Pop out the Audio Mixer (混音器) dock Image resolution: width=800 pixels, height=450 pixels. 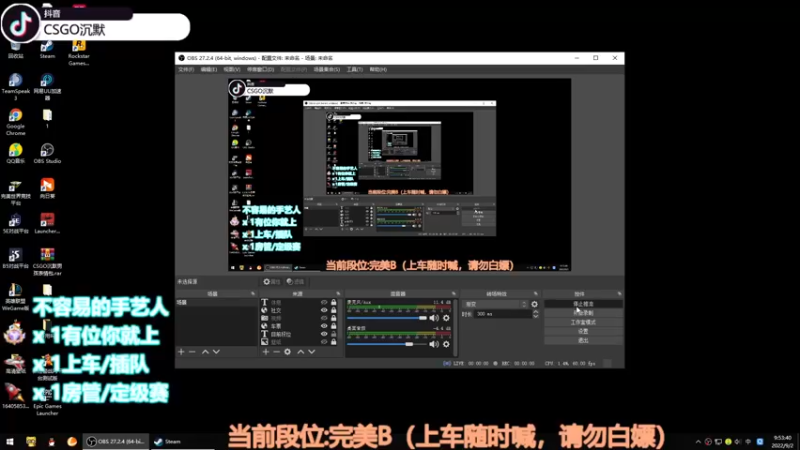point(454,294)
